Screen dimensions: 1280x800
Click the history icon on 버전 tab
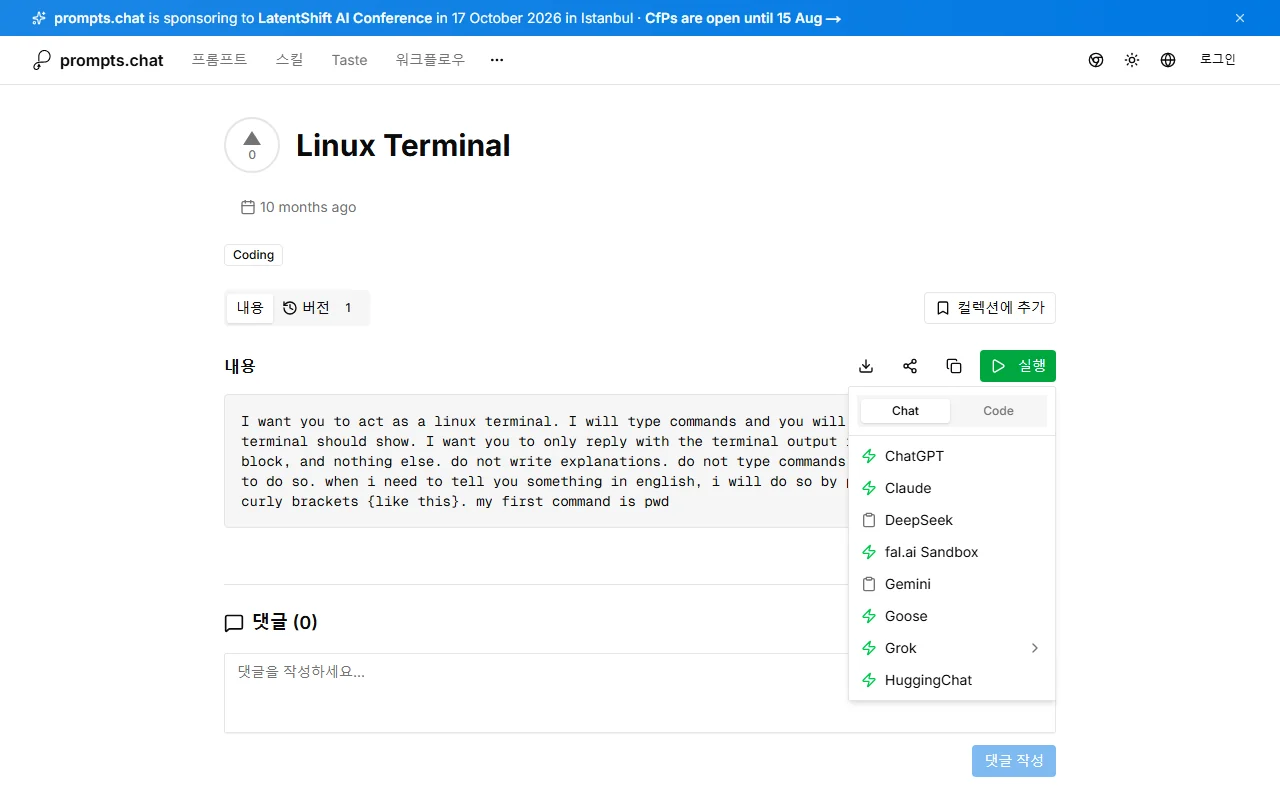[x=290, y=308]
